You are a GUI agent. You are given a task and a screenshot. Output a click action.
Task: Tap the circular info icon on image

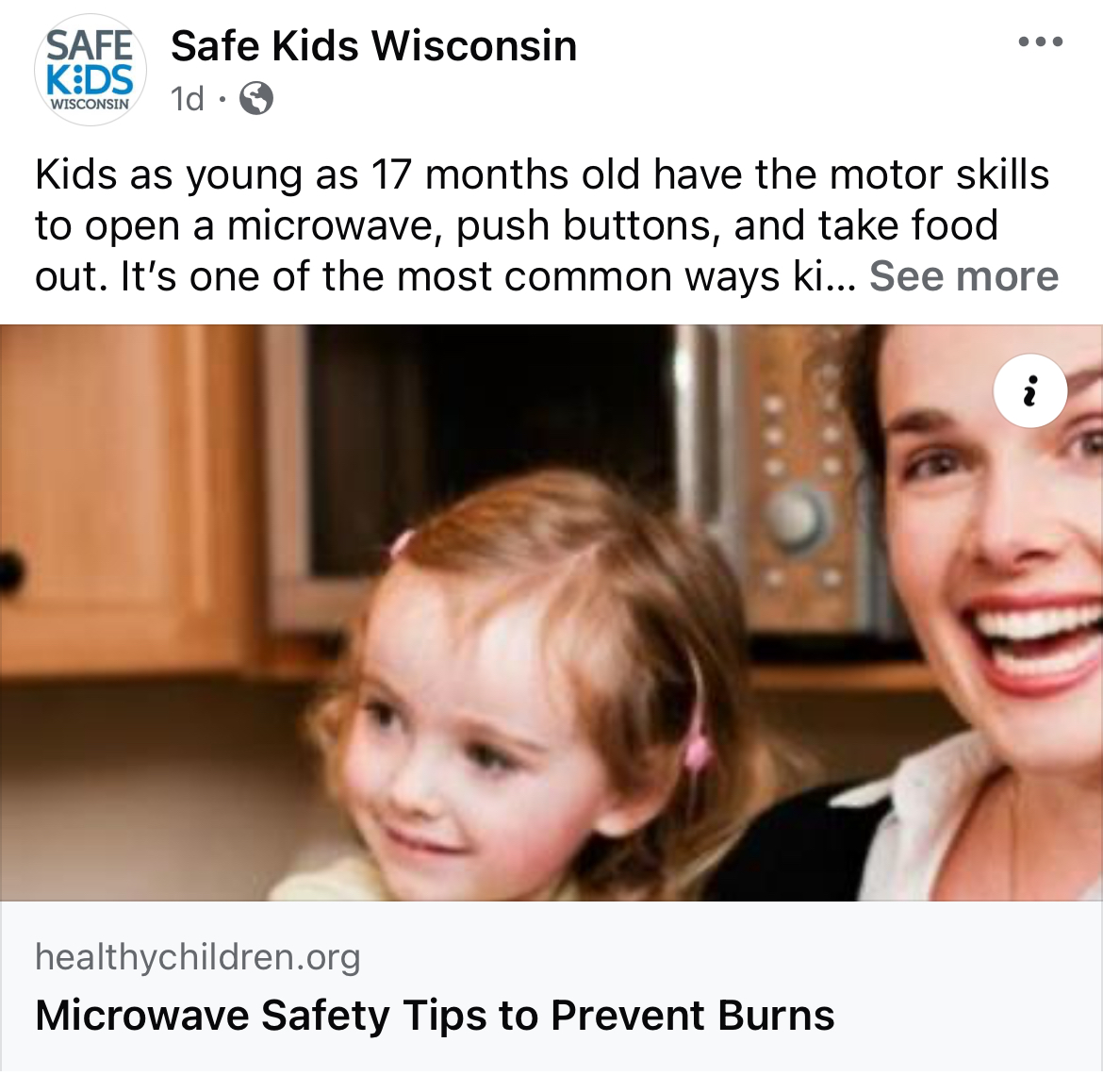click(x=1029, y=390)
